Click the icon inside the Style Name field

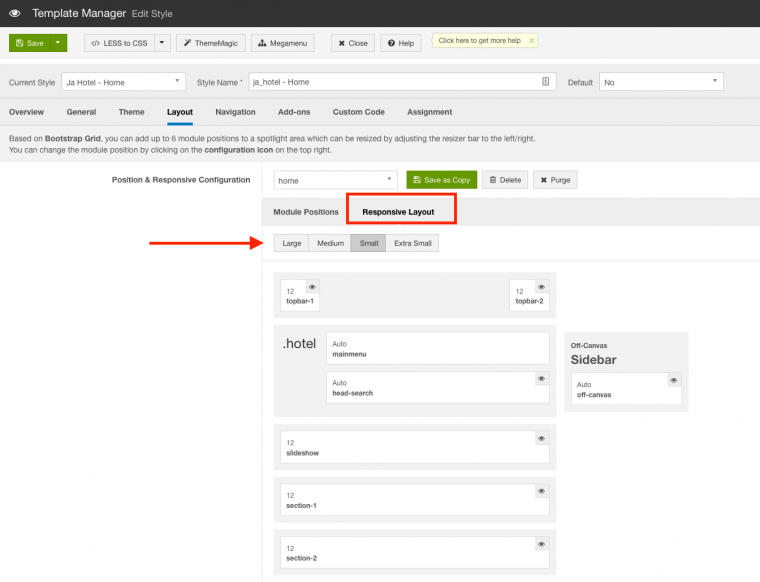[x=545, y=82]
